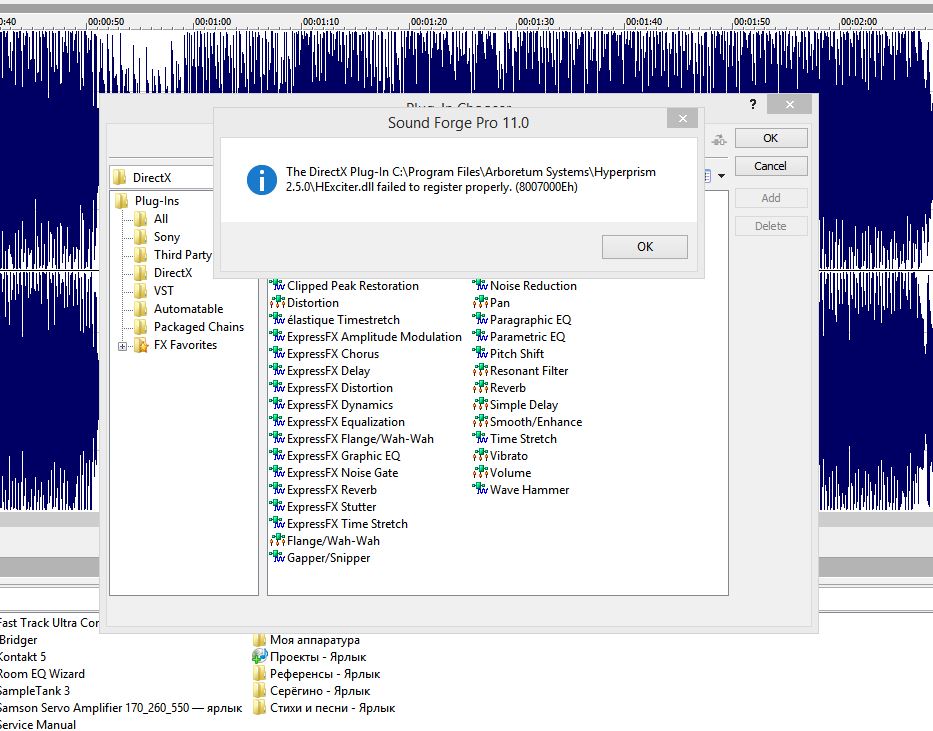Select ExpressFX Dynamics plug-in icon
This screenshot has width=933, height=731.
click(277, 404)
